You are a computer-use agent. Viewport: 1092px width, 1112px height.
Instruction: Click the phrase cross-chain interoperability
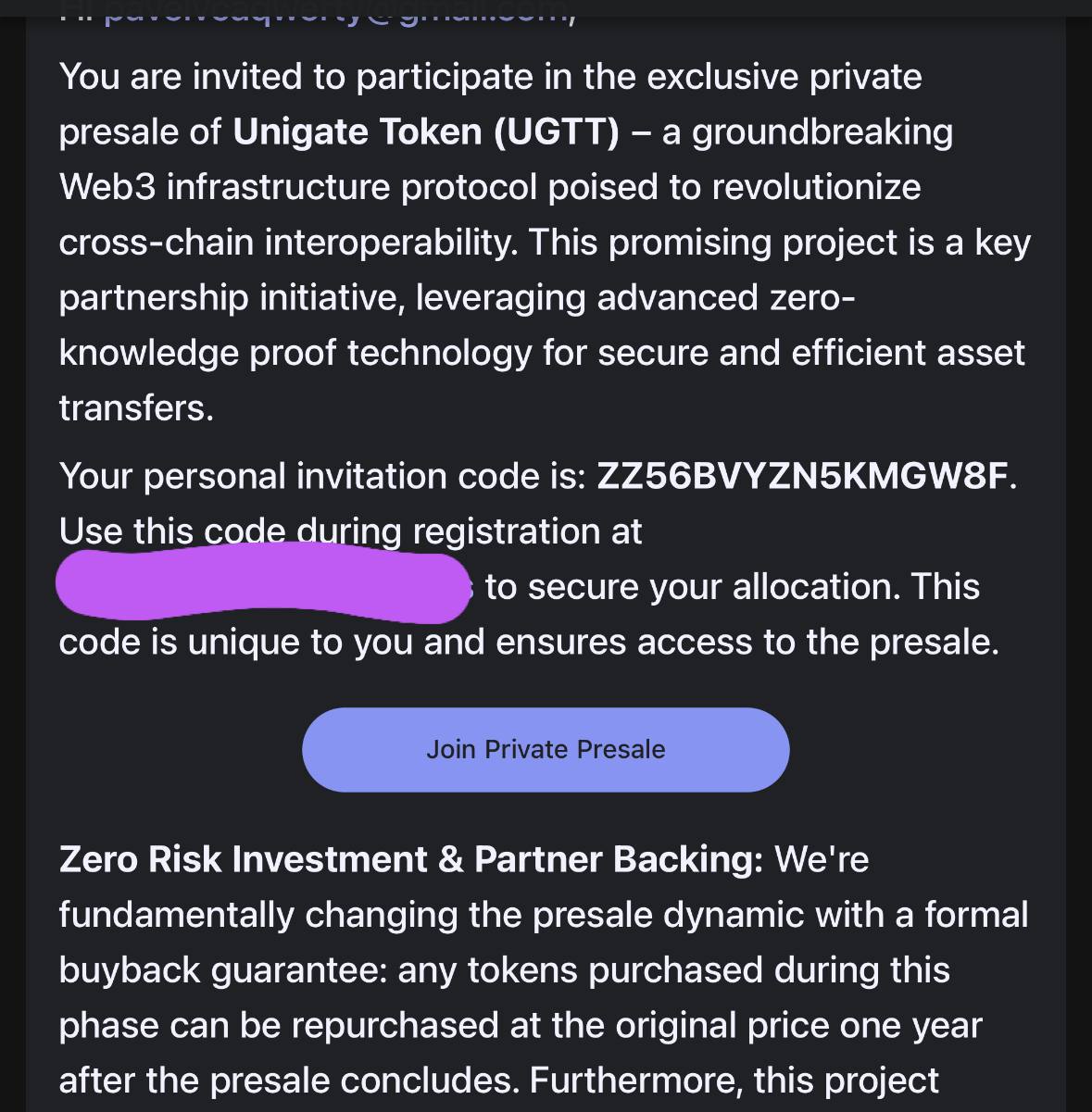291,243
